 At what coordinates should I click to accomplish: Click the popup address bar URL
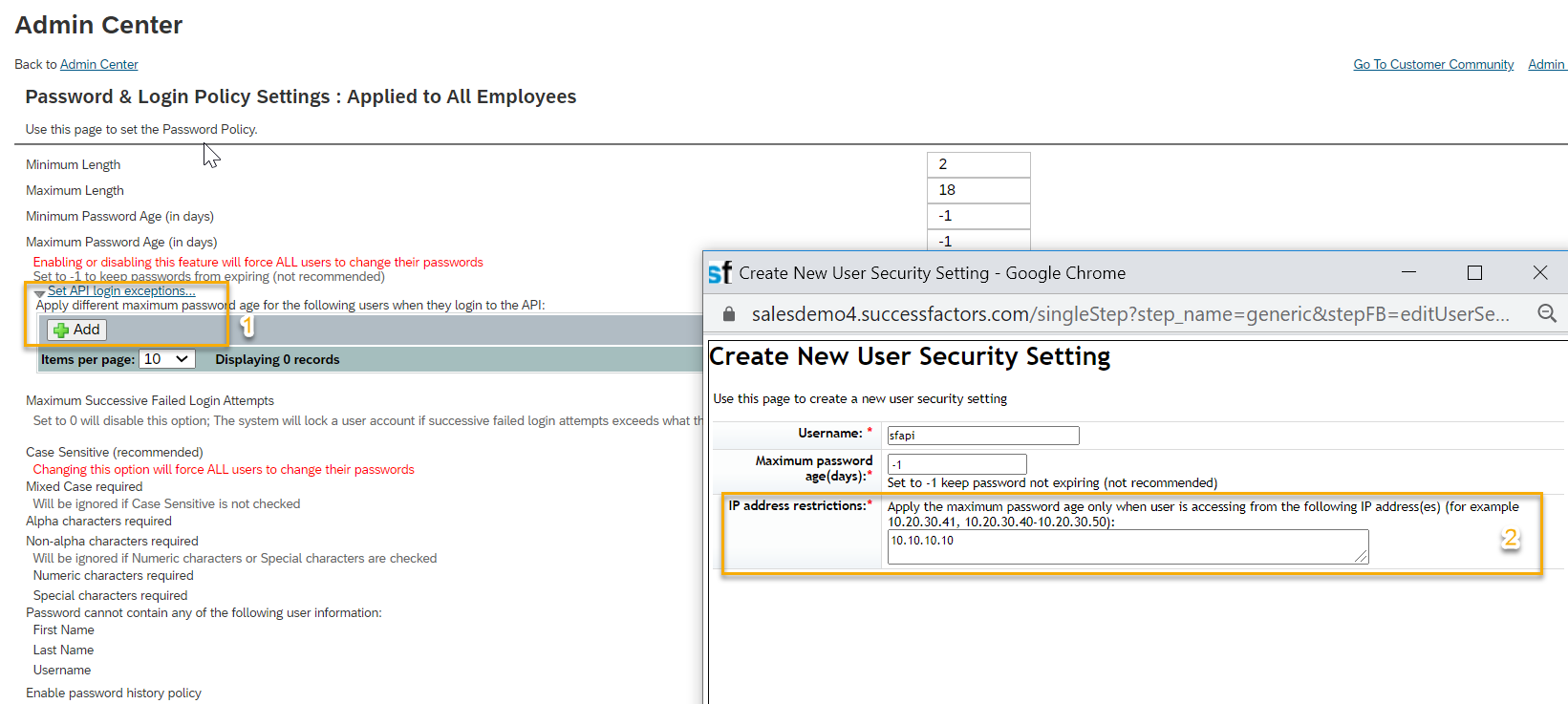click(1130, 313)
